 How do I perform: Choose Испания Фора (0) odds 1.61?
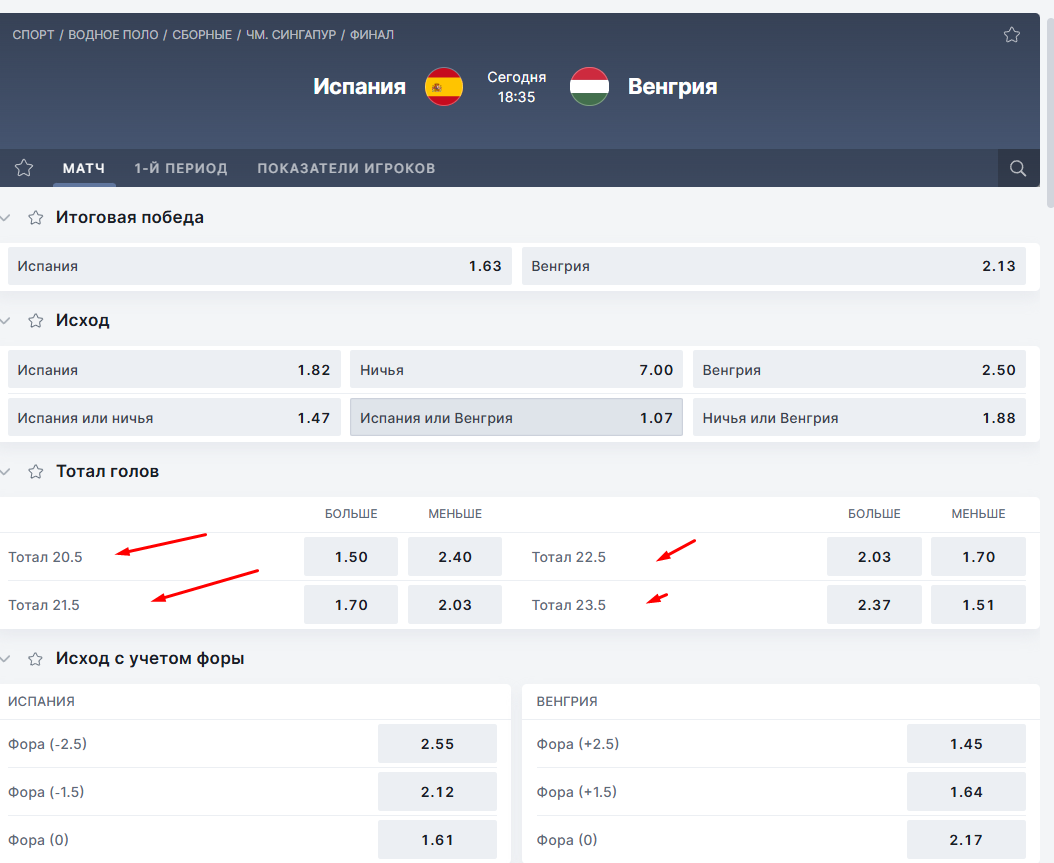pos(437,839)
